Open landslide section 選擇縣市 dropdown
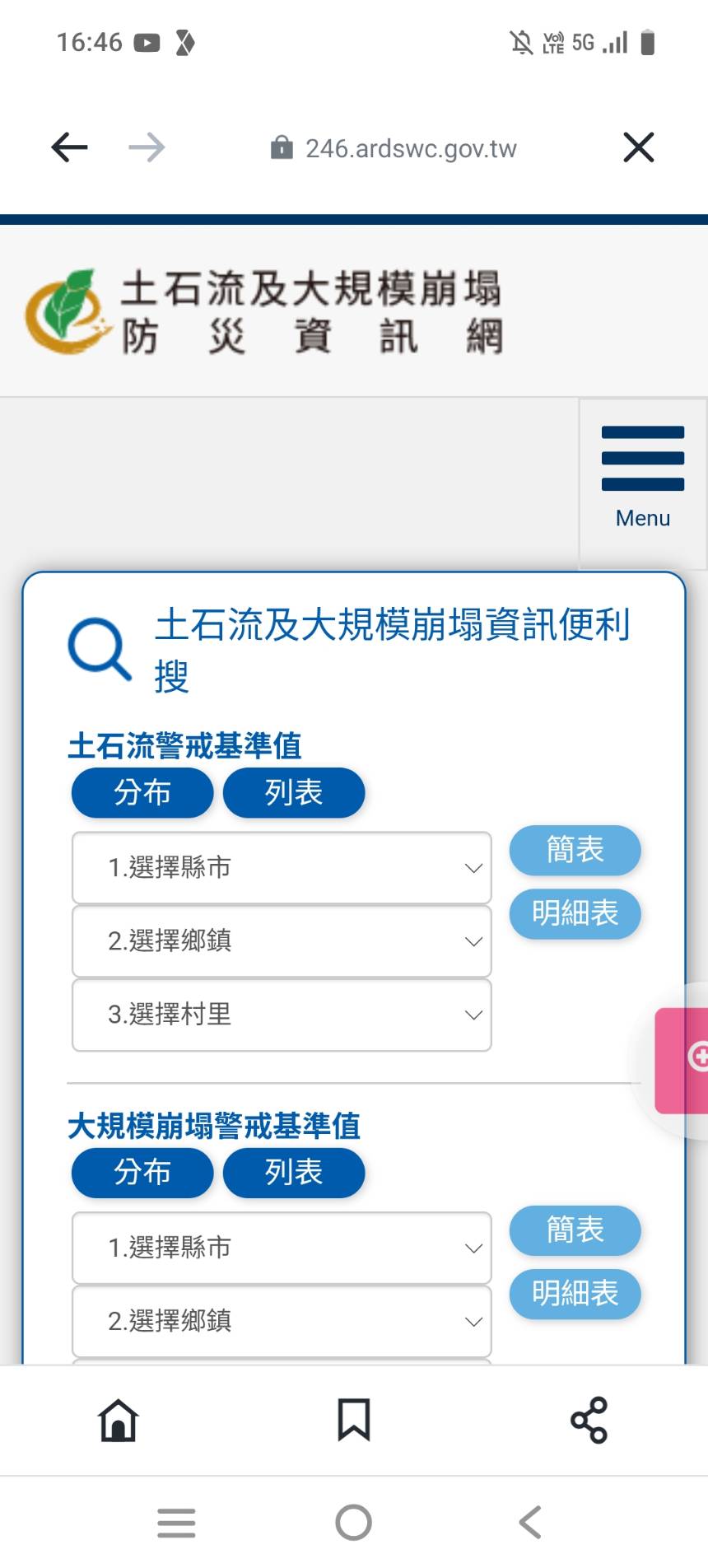The image size is (708, 1568). 282,1247
